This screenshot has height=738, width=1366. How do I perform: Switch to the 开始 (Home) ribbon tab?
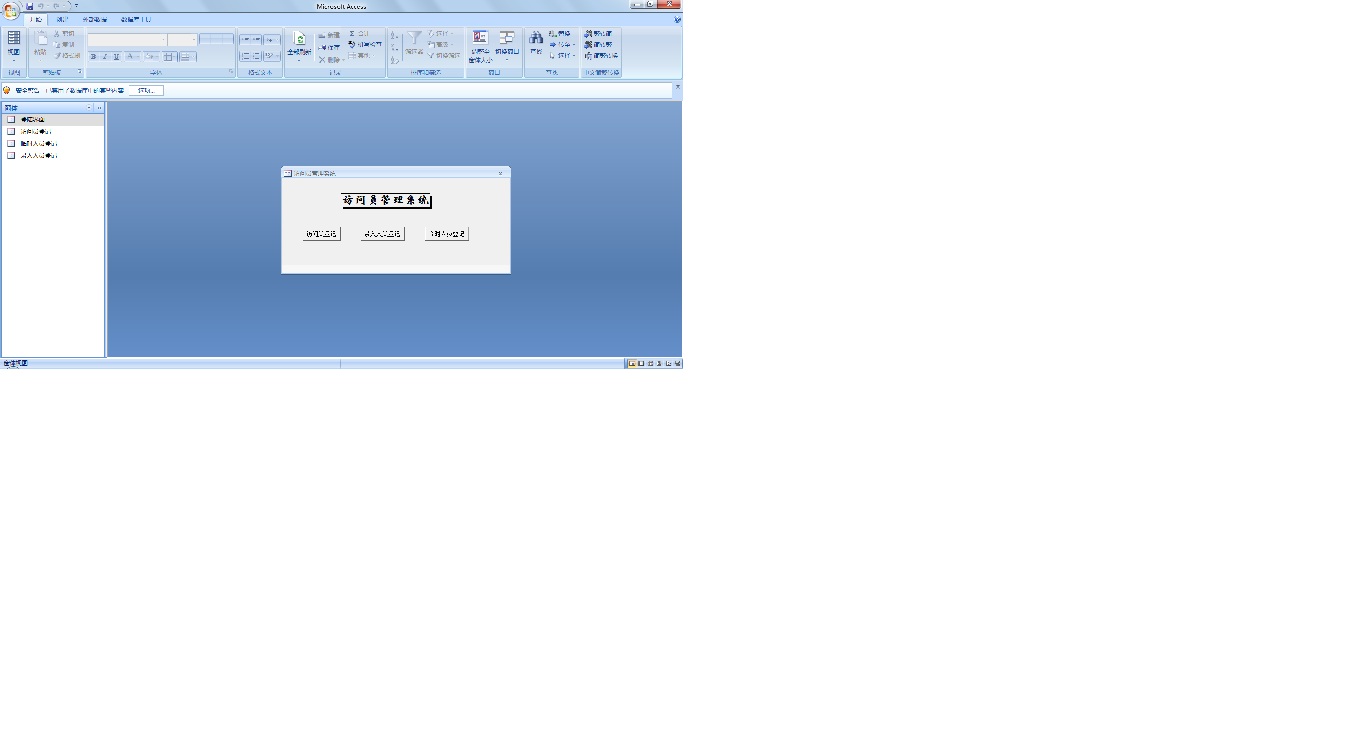(x=36, y=19)
